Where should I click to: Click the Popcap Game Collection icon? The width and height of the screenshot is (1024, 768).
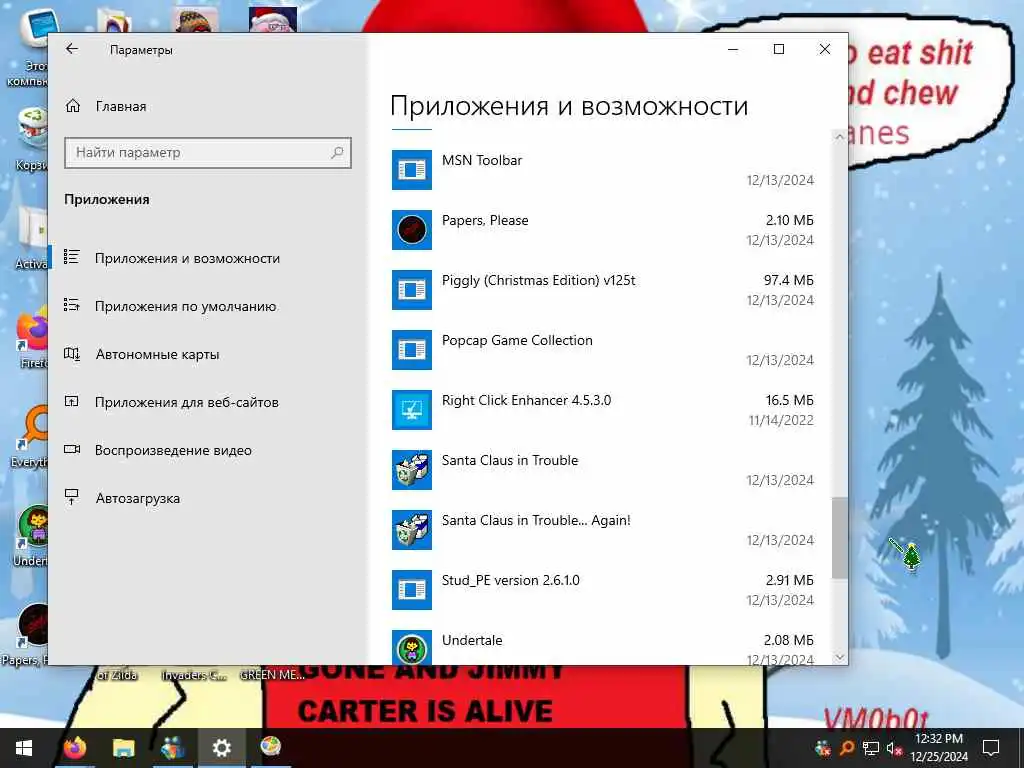tap(411, 350)
